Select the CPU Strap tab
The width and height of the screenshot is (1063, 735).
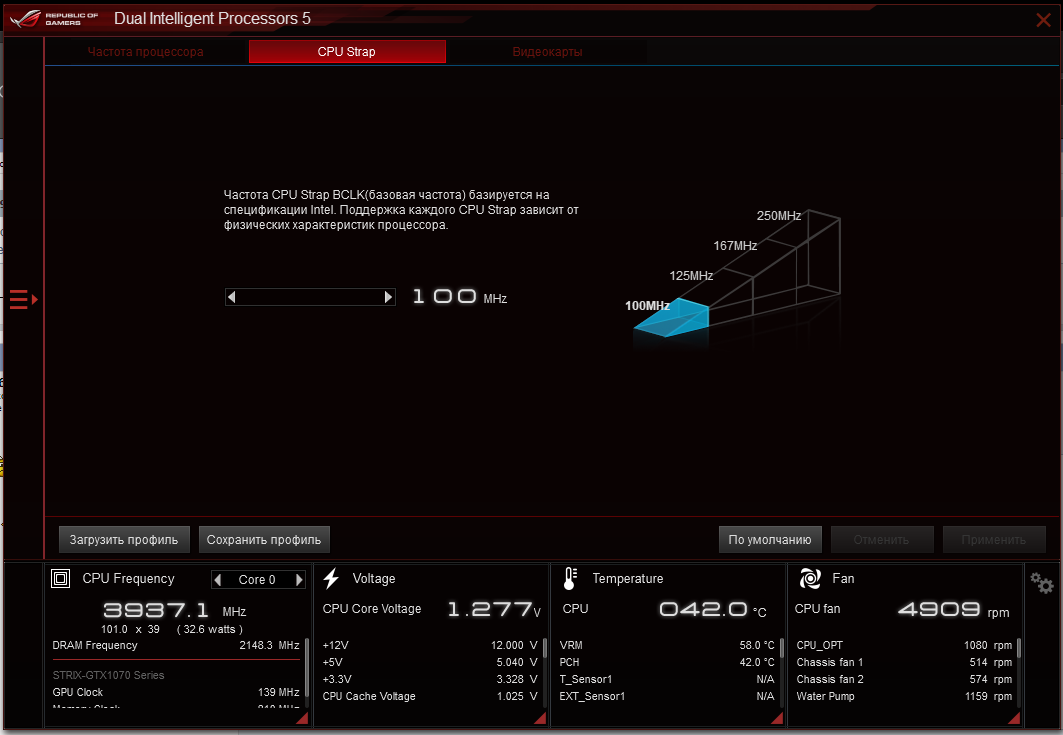tap(347, 52)
